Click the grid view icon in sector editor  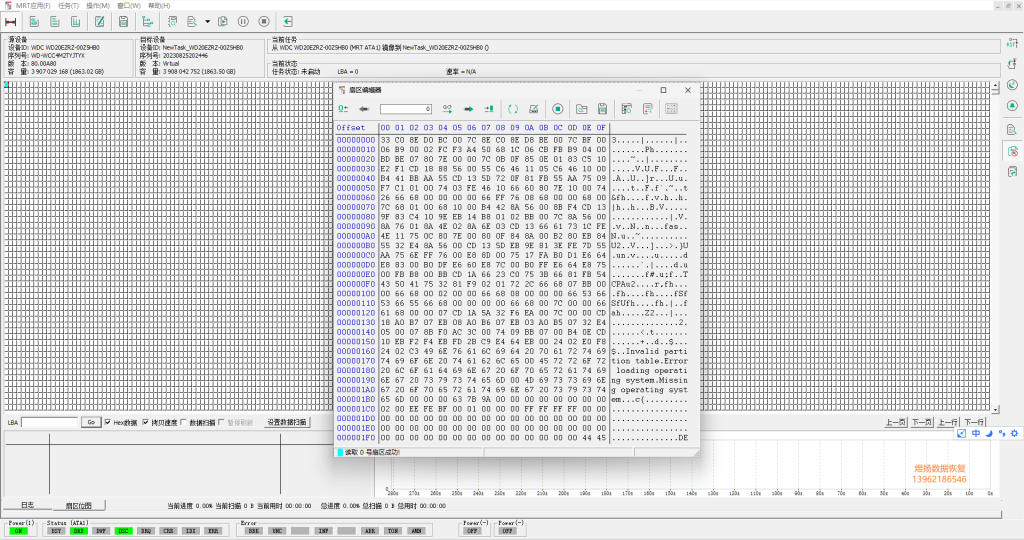671,109
